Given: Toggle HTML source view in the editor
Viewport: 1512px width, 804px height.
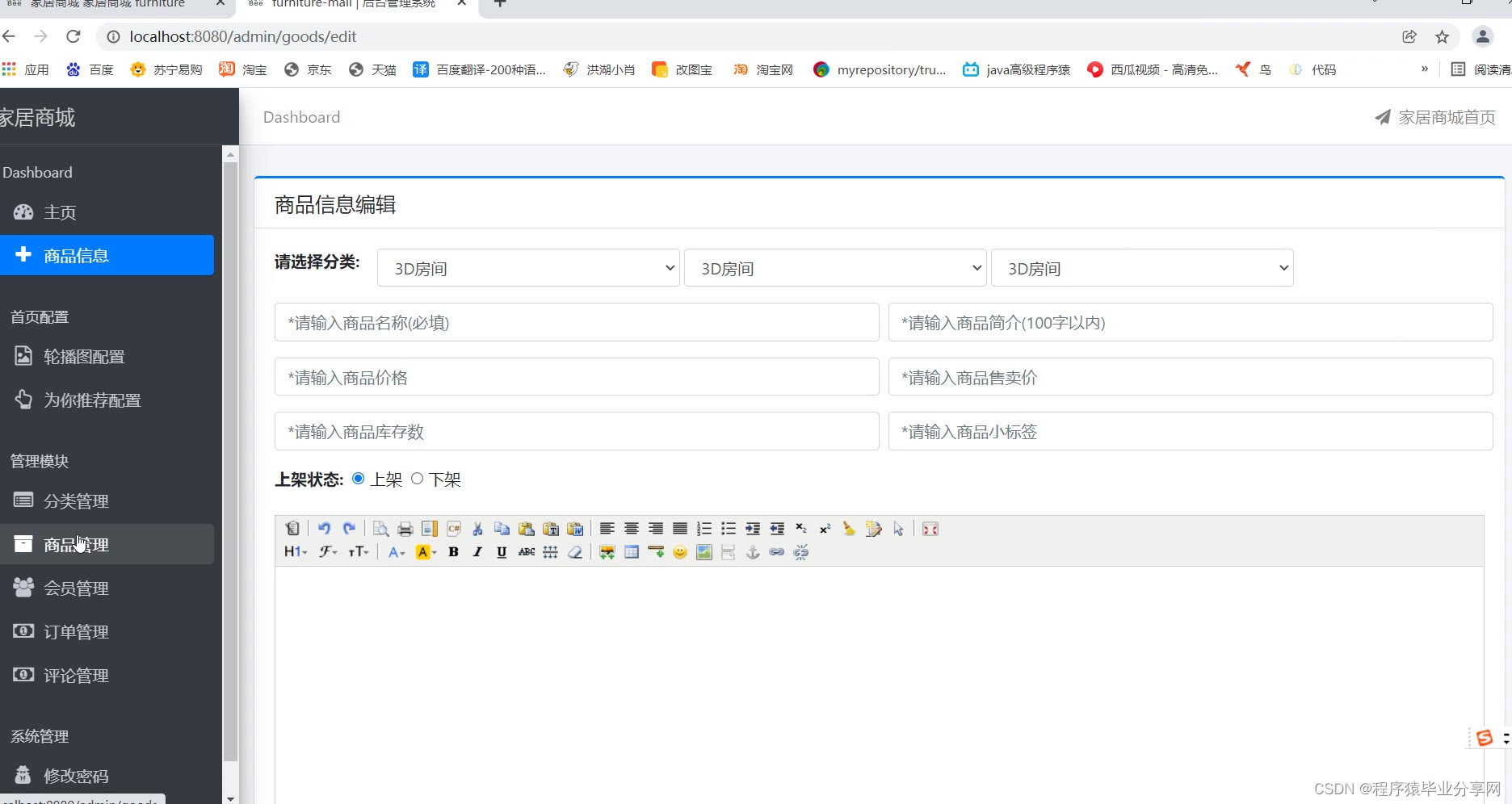Looking at the screenshot, I should (292, 529).
